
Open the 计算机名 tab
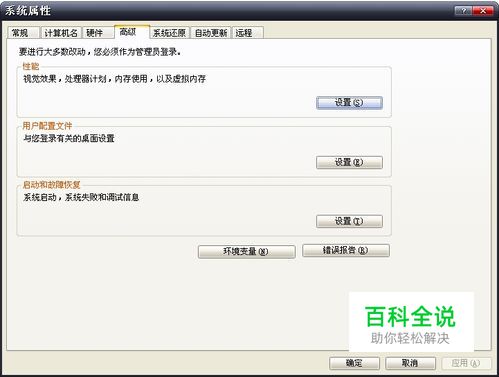(61, 33)
